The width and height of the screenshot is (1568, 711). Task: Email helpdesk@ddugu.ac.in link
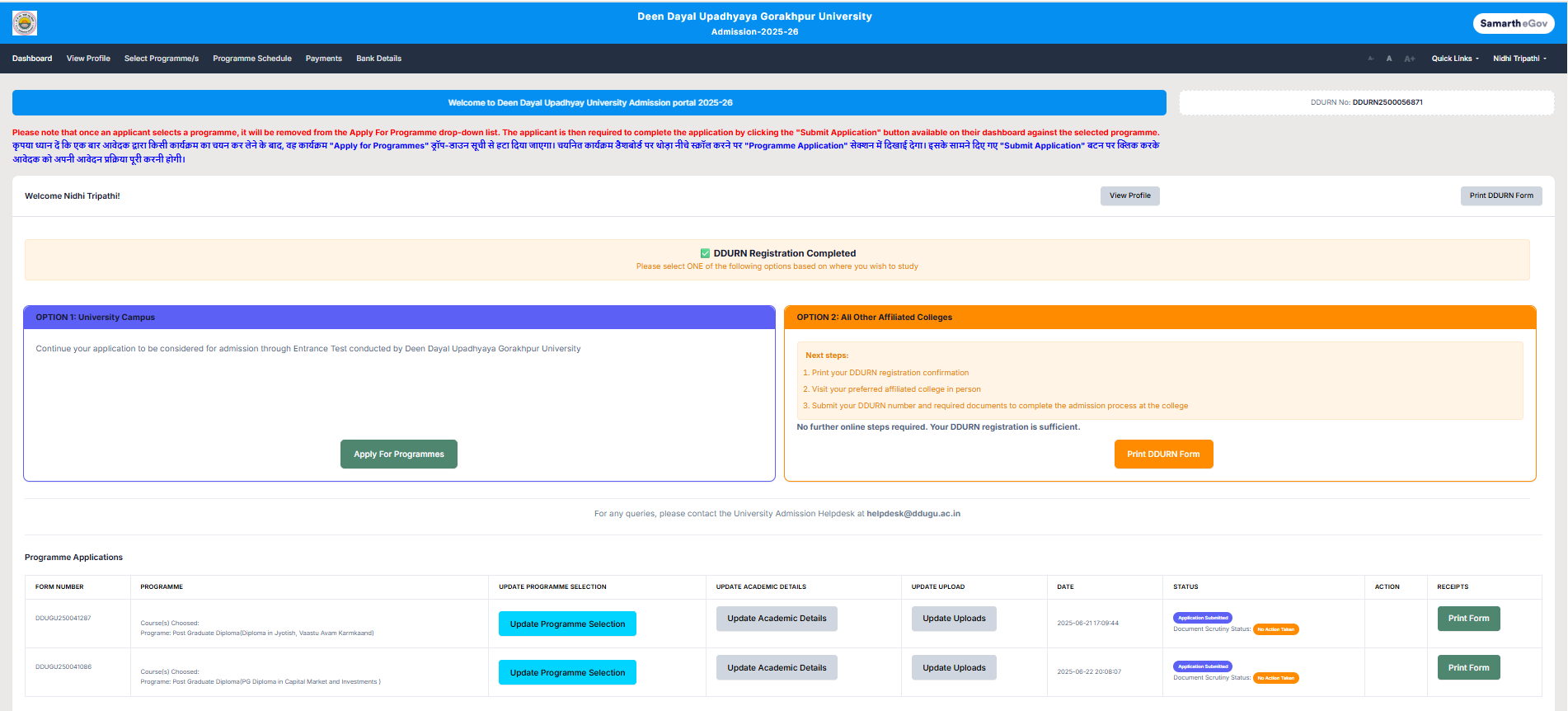pos(913,513)
